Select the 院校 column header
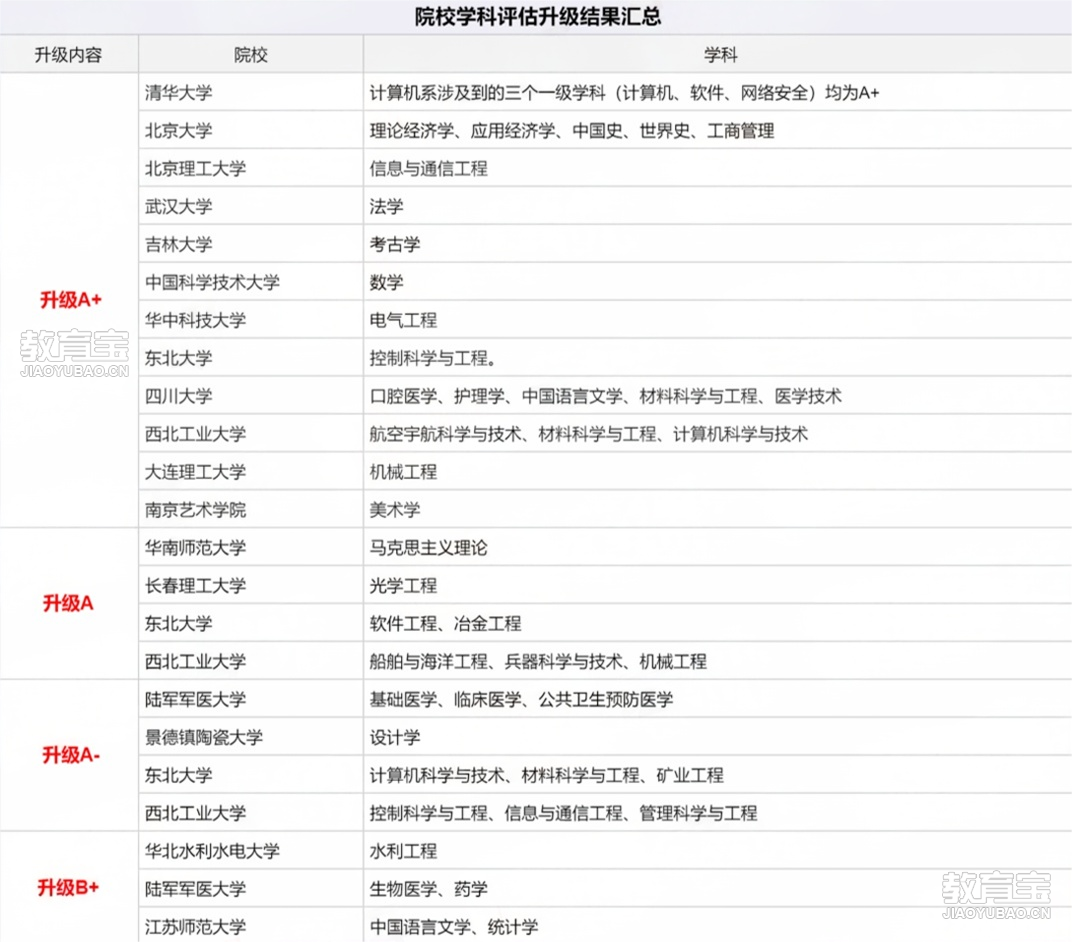This screenshot has width=1072, height=942. (x=250, y=55)
